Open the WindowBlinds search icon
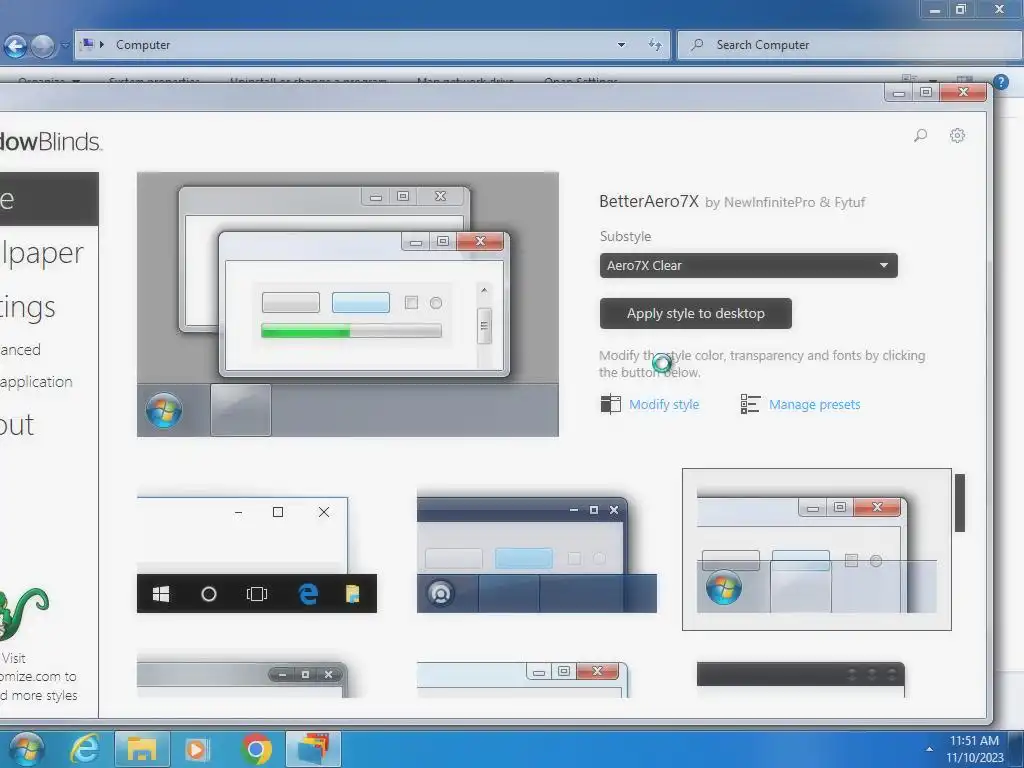The width and height of the screenshot is (1024, 768). coord(920,135)
